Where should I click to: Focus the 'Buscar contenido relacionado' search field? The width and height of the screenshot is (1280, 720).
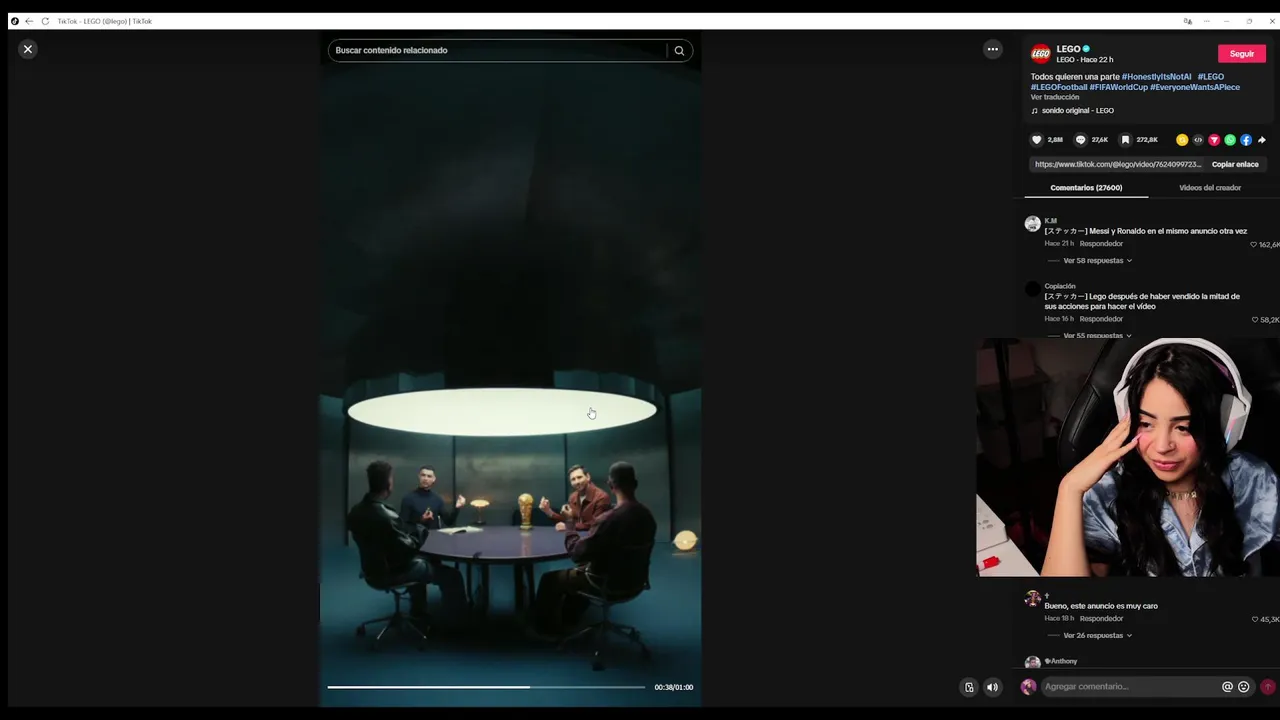[498, 51]
